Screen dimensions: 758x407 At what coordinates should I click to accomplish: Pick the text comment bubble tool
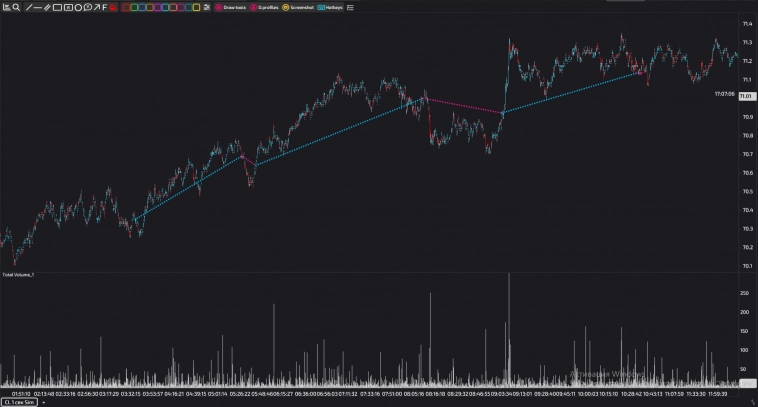coord(88,7)
